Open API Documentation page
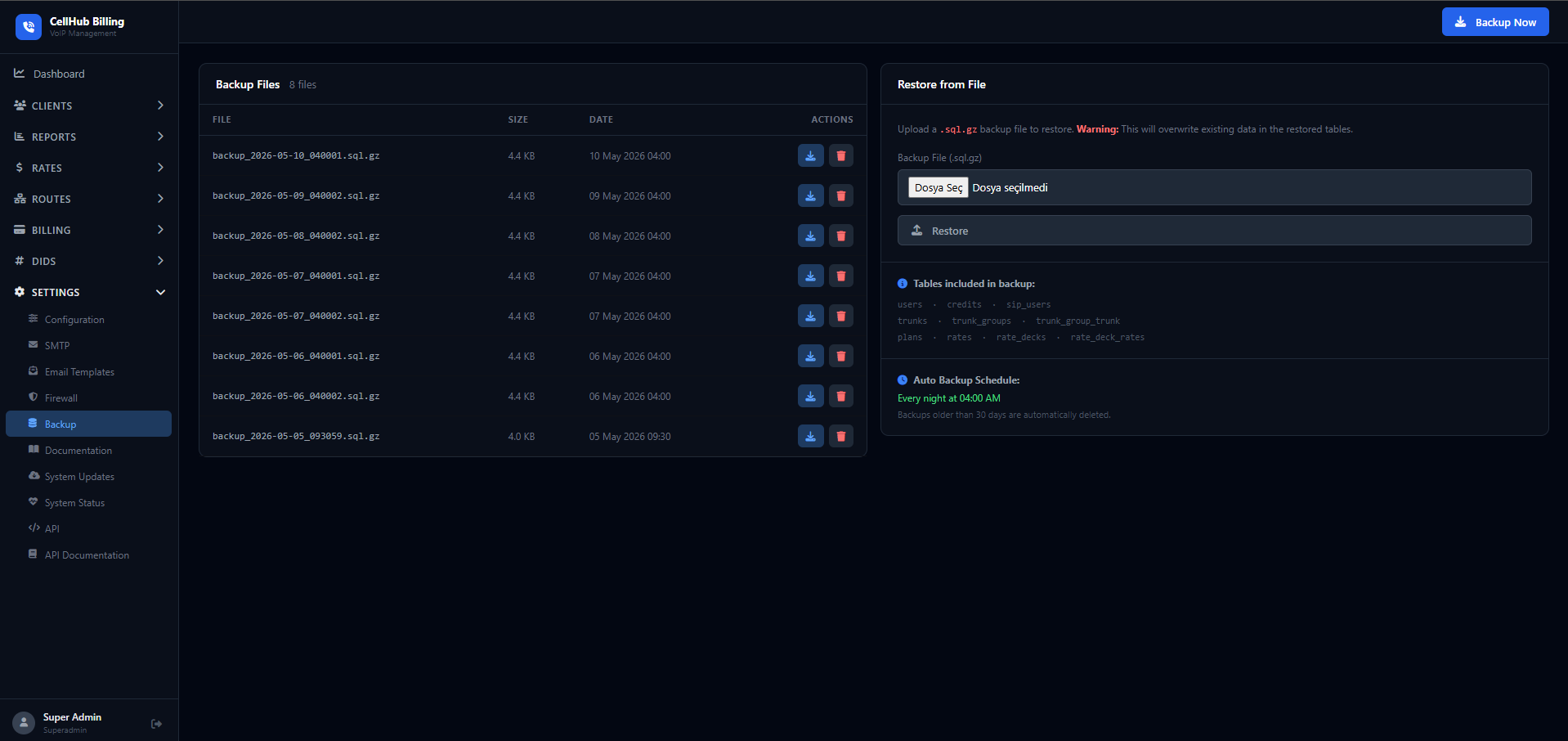The height and width of the screenshot is (741, 1568). [x=88, y=555]
